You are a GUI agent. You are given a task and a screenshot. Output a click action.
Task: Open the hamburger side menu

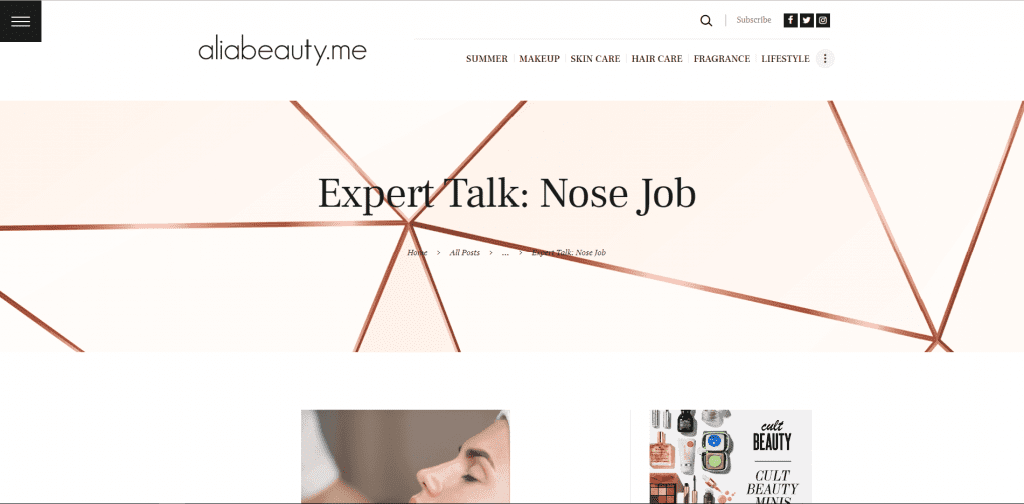20,21
